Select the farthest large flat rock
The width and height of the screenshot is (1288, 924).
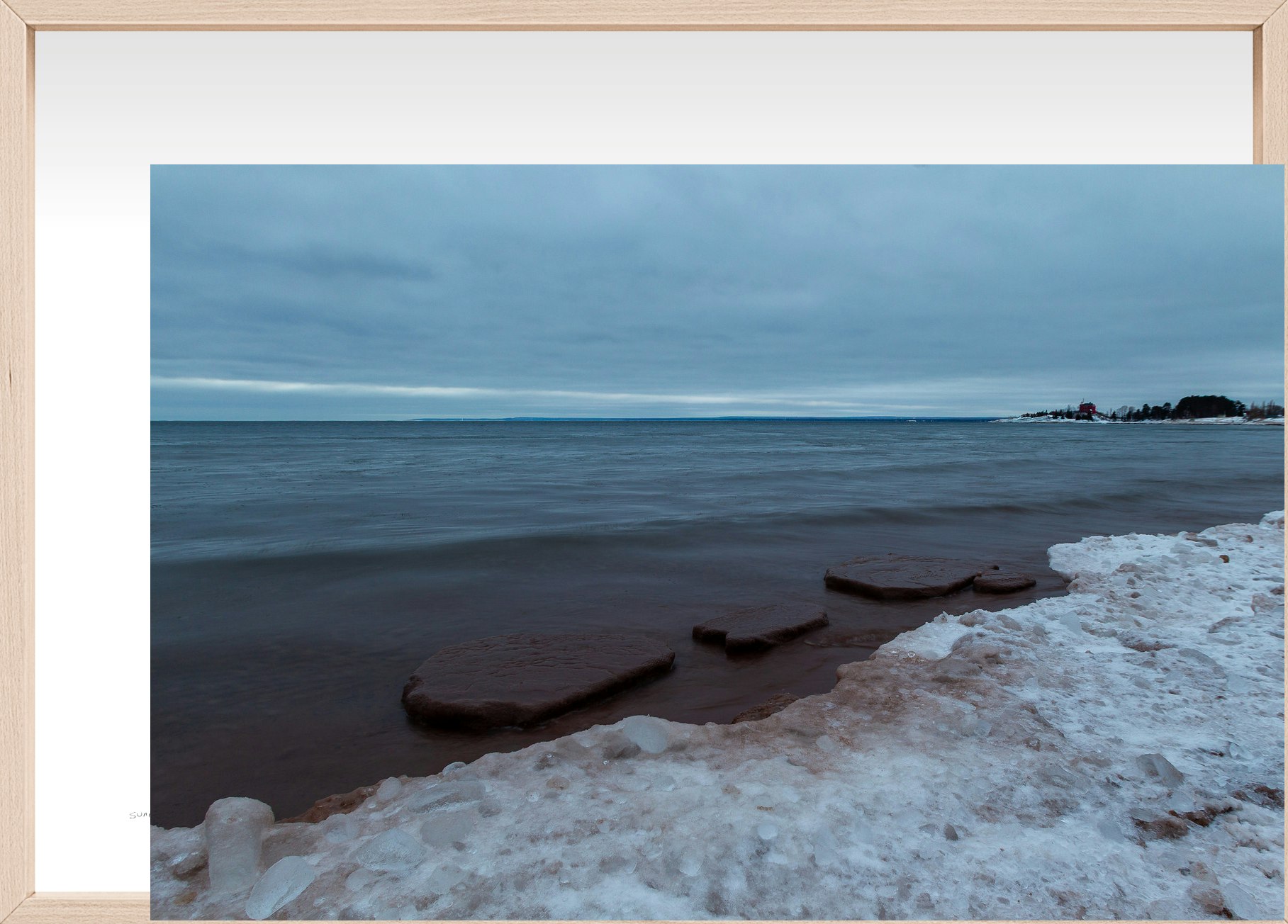(x=900, y=575)
